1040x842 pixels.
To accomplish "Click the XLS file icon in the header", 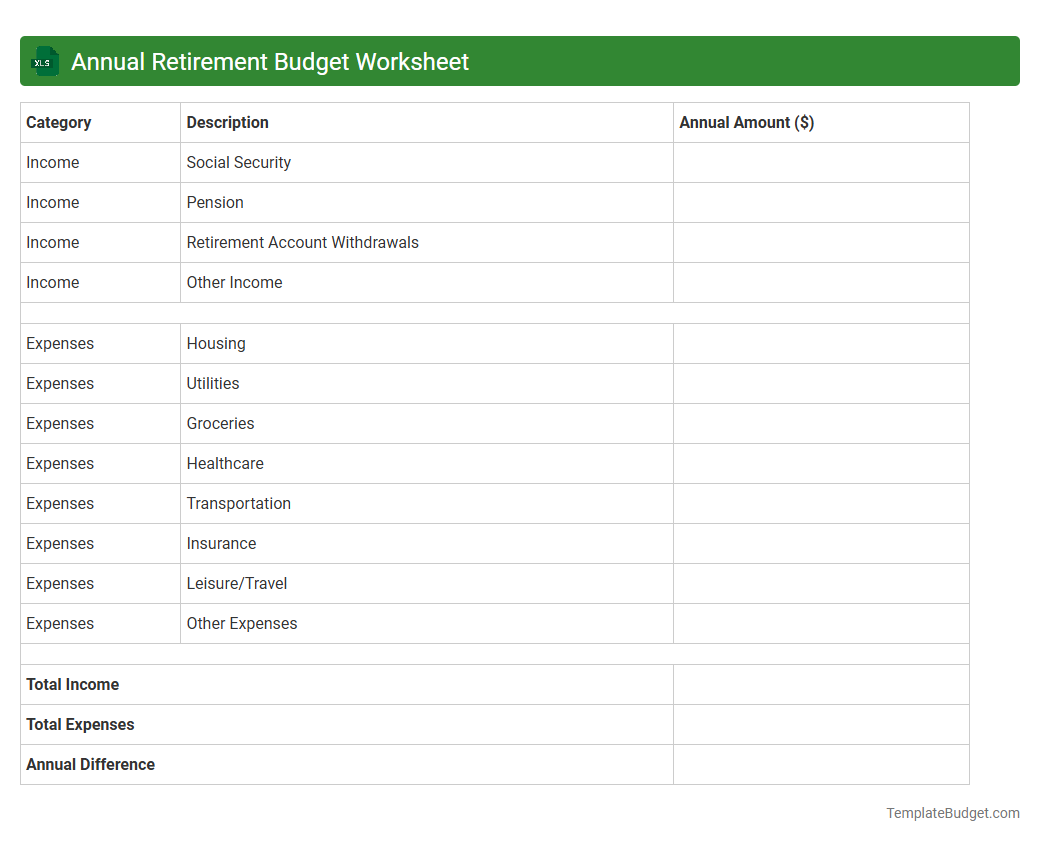I will click(44, 61).
